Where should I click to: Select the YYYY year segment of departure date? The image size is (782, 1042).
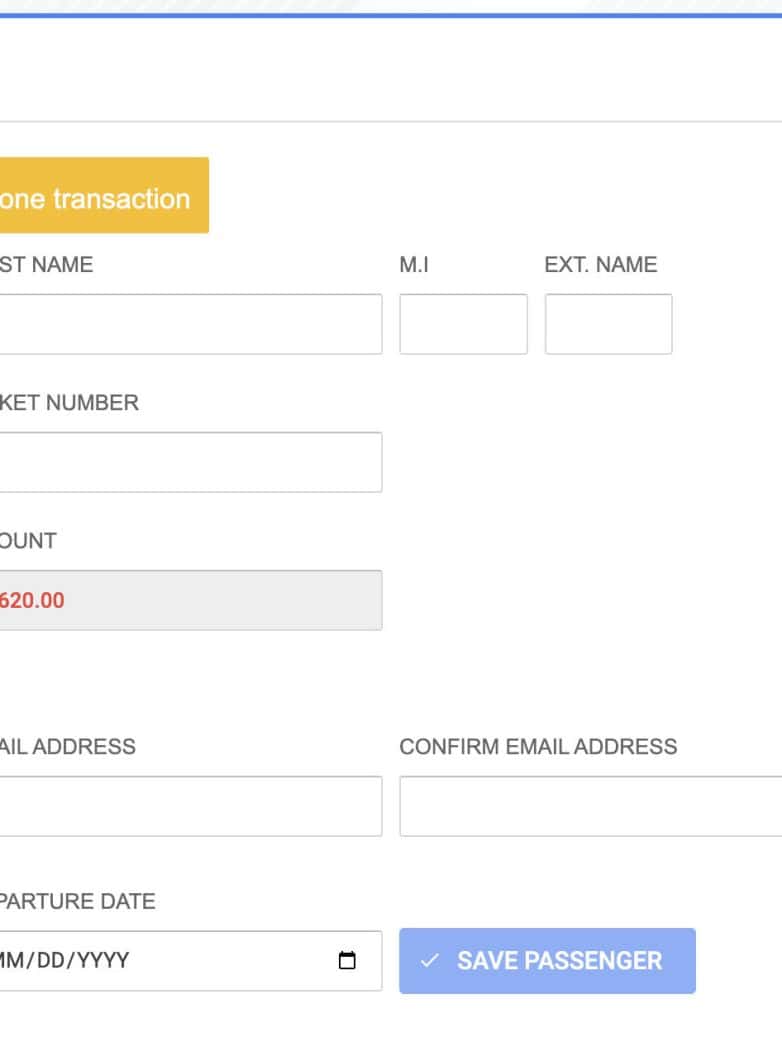coord(103,961)
